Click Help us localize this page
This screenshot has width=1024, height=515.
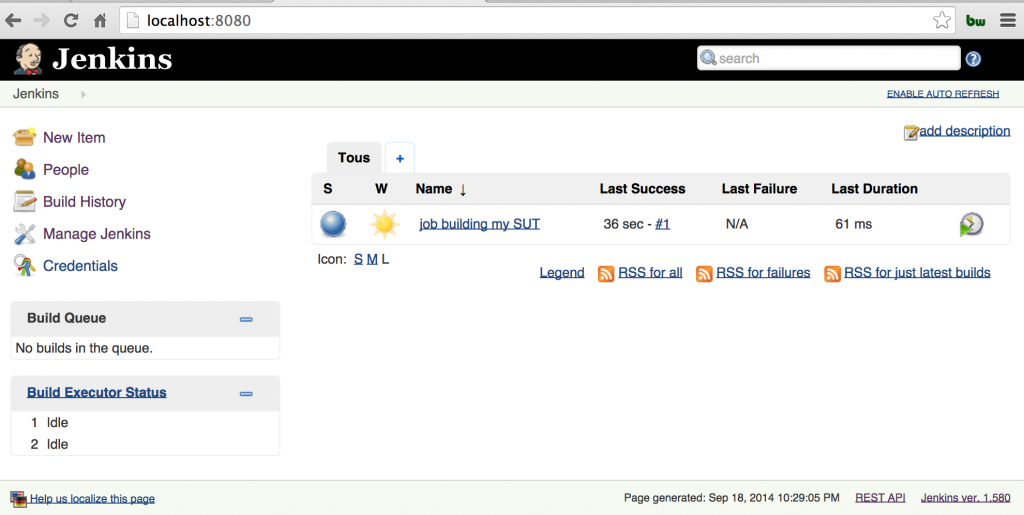click(92, 499)
